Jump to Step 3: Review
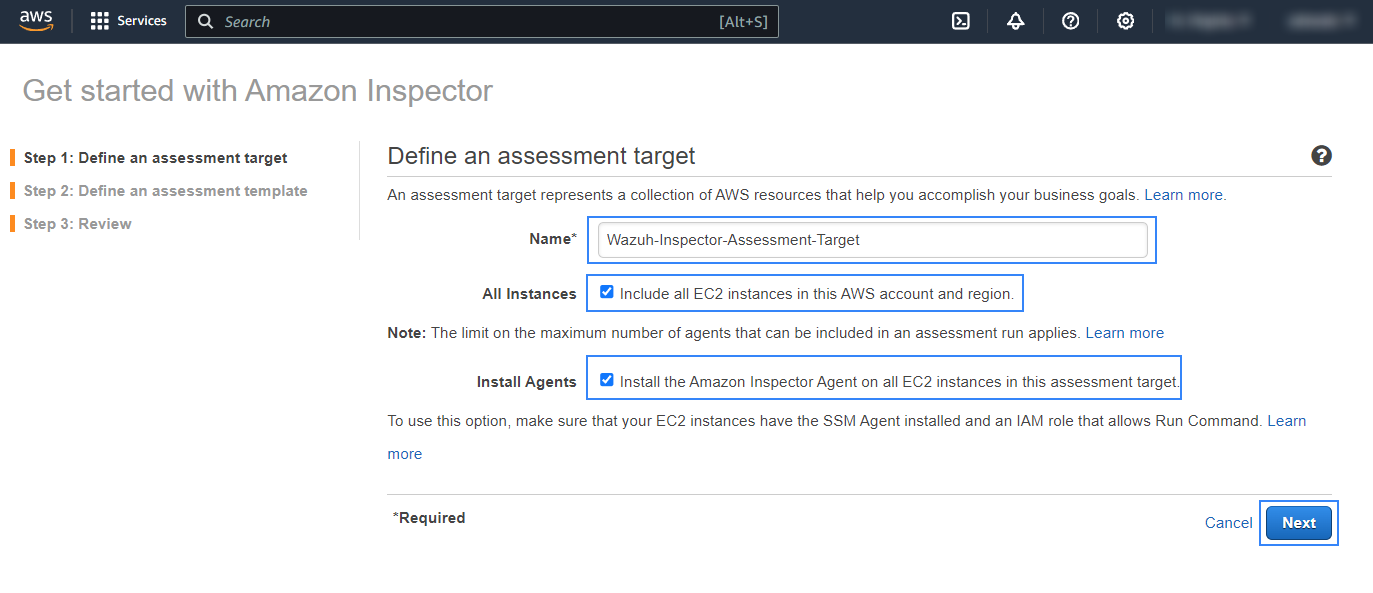Image resolution: width=1373 pixels, height=593 pixels. point(77,224)
